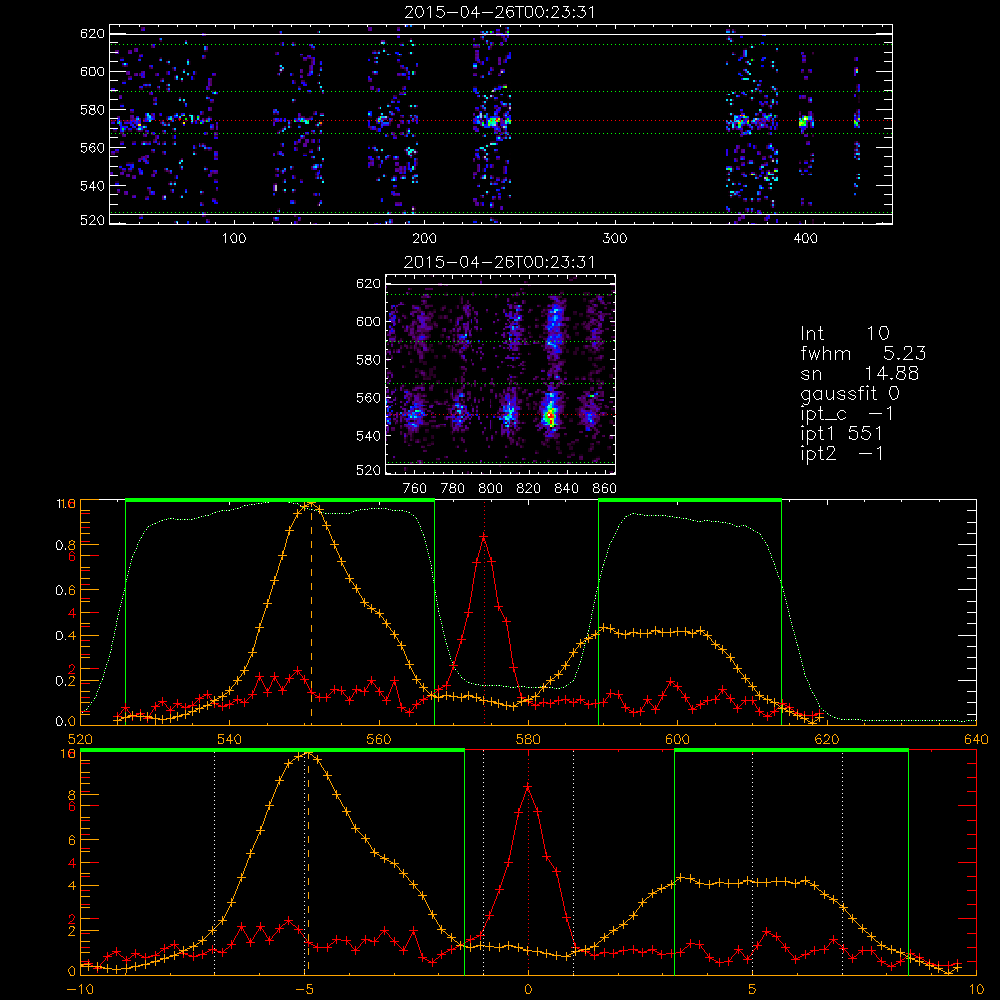
Task: Click the 'ipt_c -1' parameter text
Action: (x=847, y=414)
